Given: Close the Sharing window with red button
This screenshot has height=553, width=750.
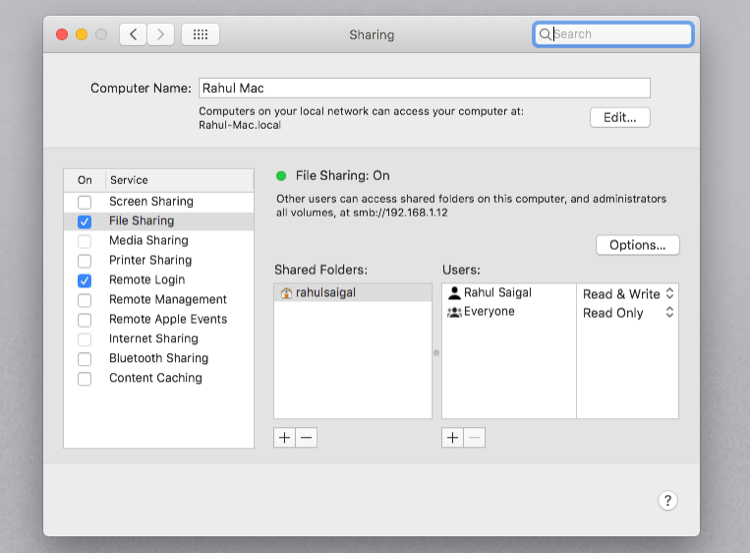Looking at the screenshot, I should [62, 34].
